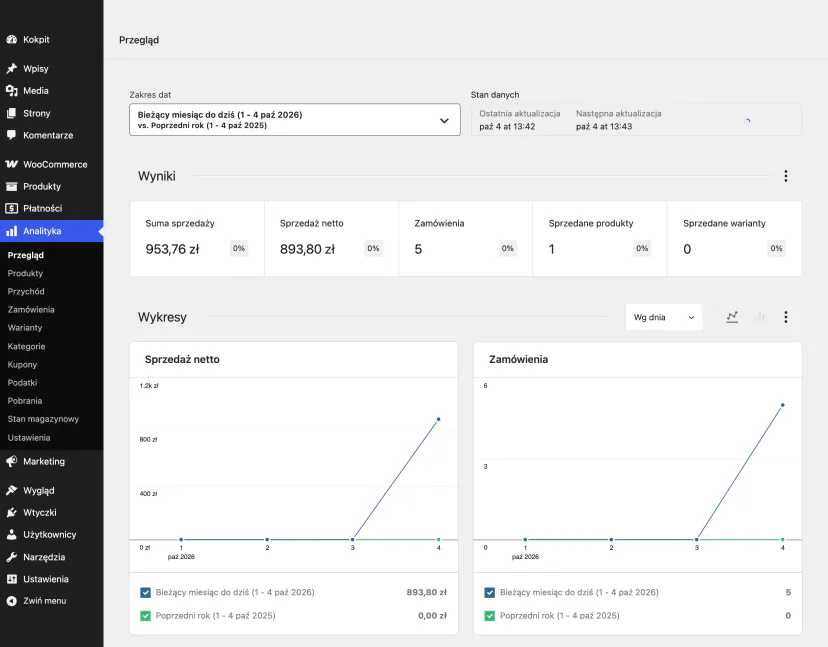
Task: Click the Następna aktualizacja loading spinner
Action: [747, 121]
